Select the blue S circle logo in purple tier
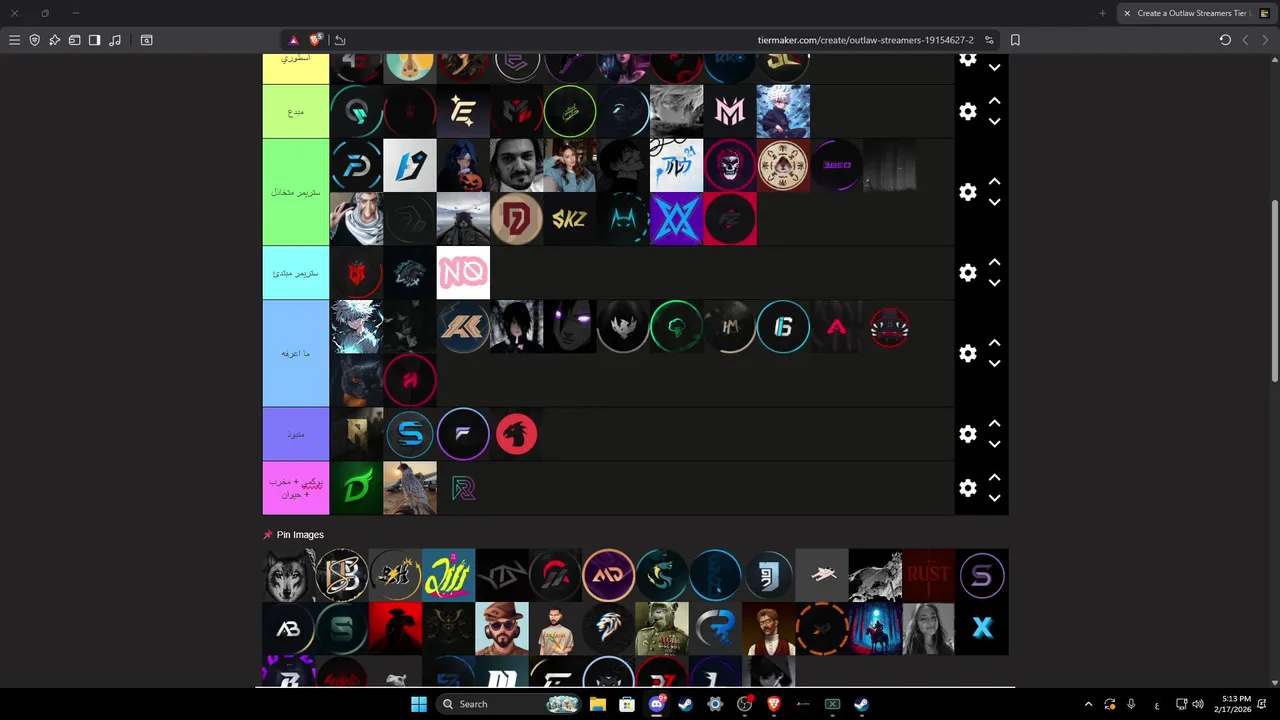The image size is (1280, 720). coord(410,434)
